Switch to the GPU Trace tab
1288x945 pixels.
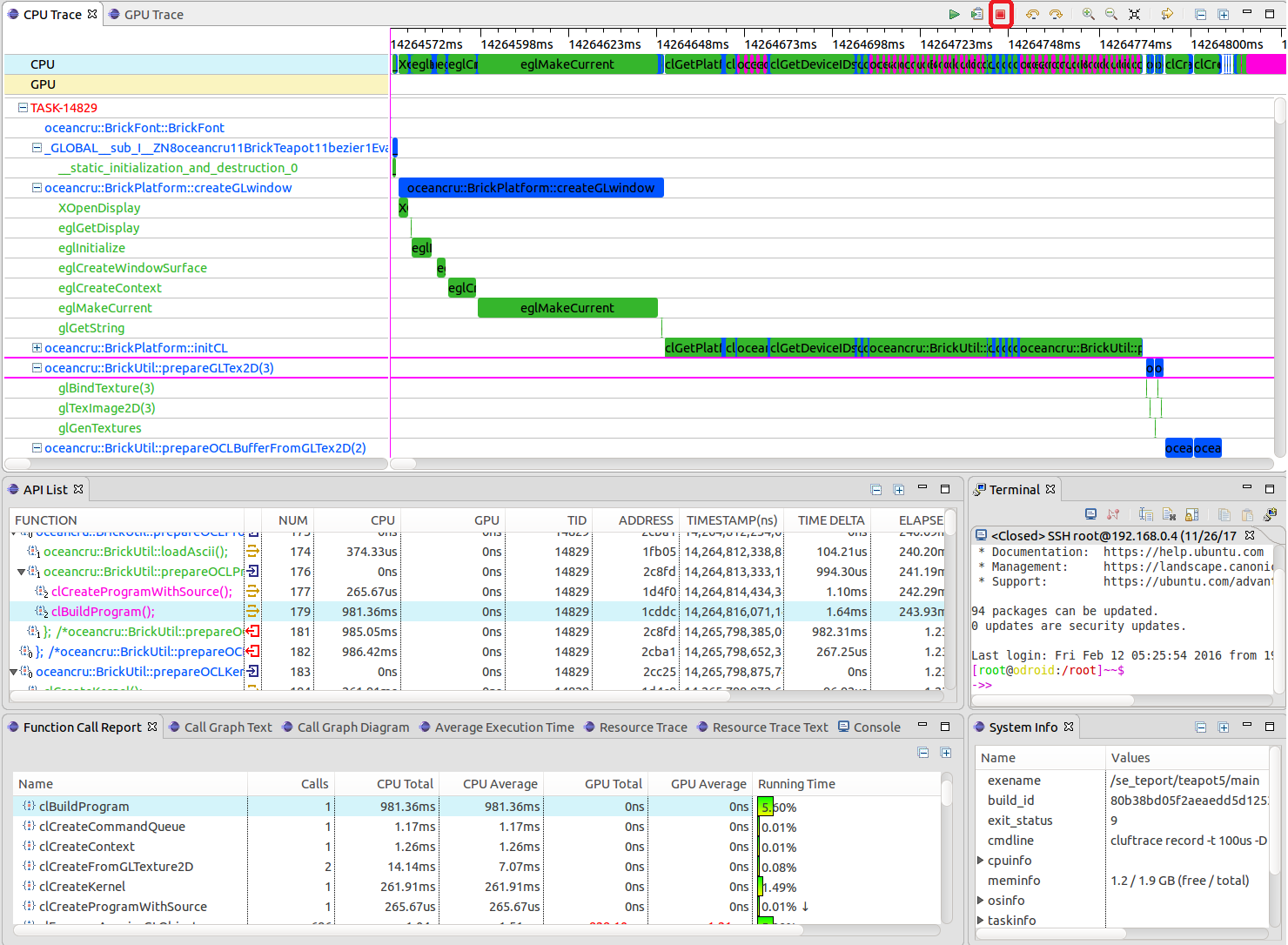[x=153, y=15]
